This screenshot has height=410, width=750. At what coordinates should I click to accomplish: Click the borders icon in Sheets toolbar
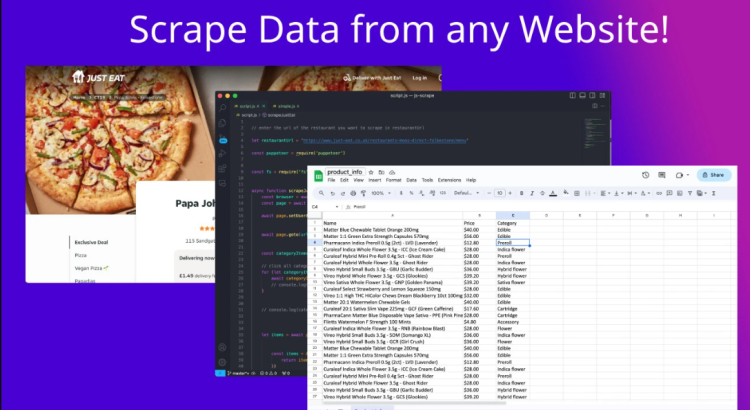pyautogui.click(x=577, y=193)
